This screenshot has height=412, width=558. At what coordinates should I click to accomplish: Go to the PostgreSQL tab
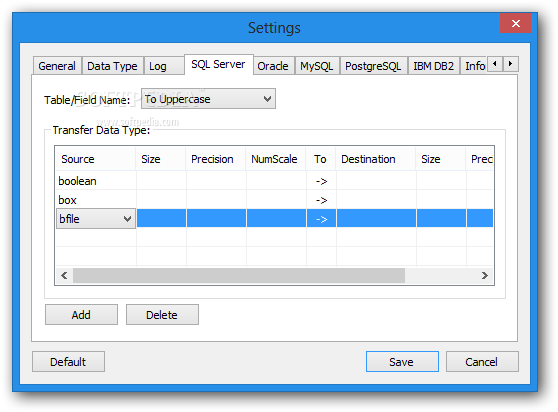[374, 66]
